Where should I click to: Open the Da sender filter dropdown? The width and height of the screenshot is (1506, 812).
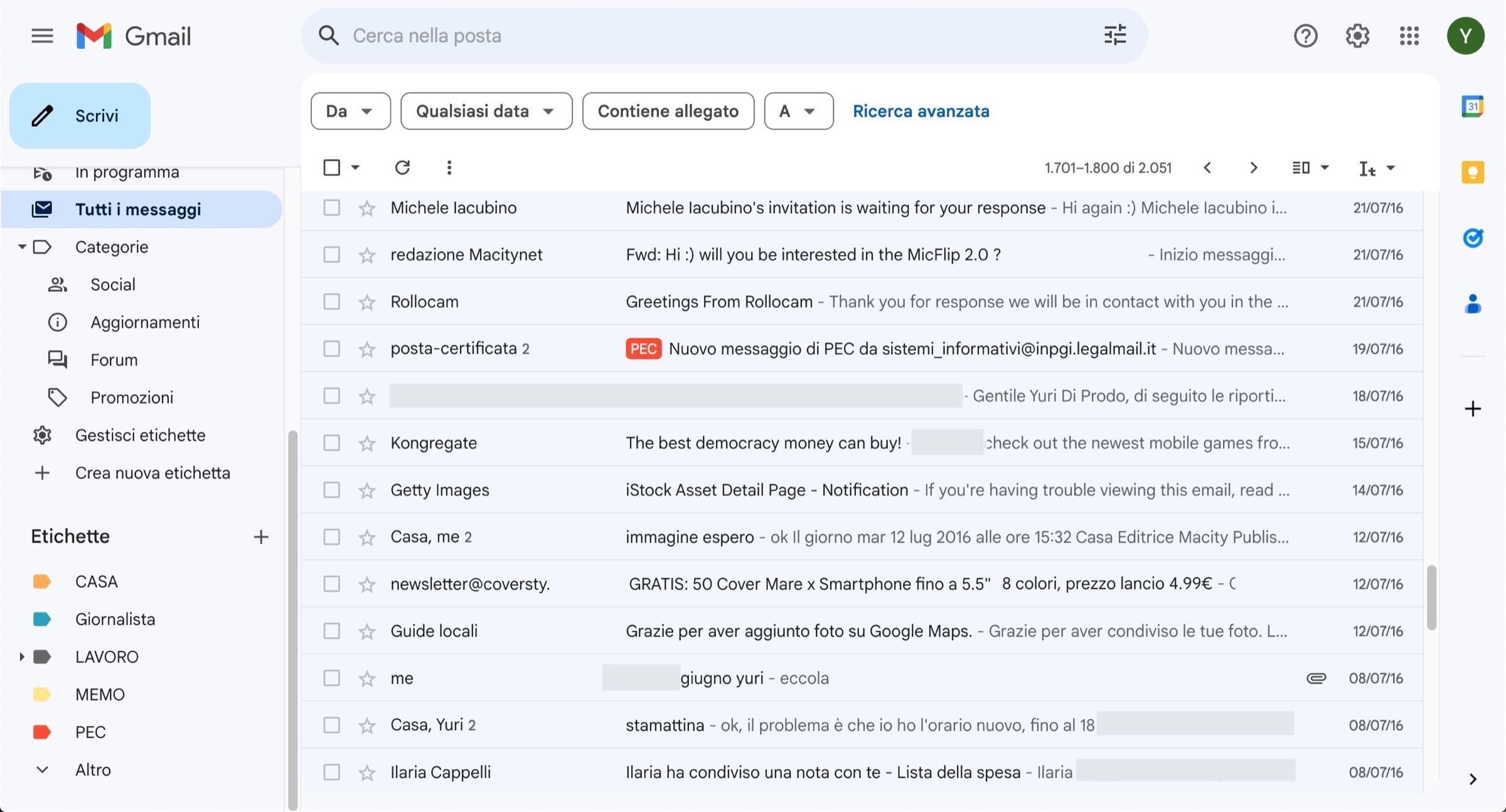pos(350,111)
